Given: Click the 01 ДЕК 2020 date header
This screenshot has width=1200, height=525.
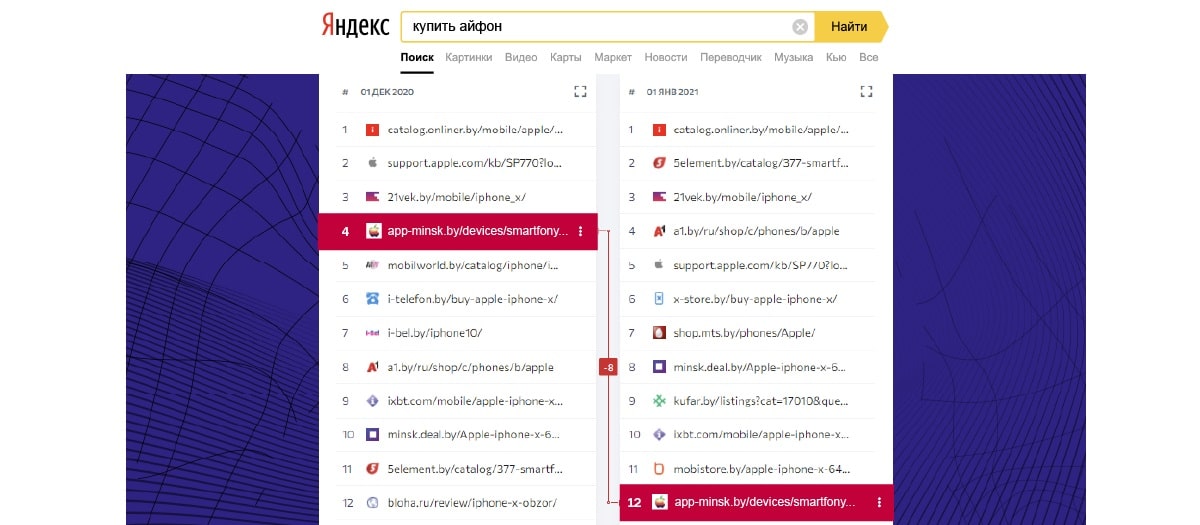Looking at the screenshot, I should [x=387, y=92].
